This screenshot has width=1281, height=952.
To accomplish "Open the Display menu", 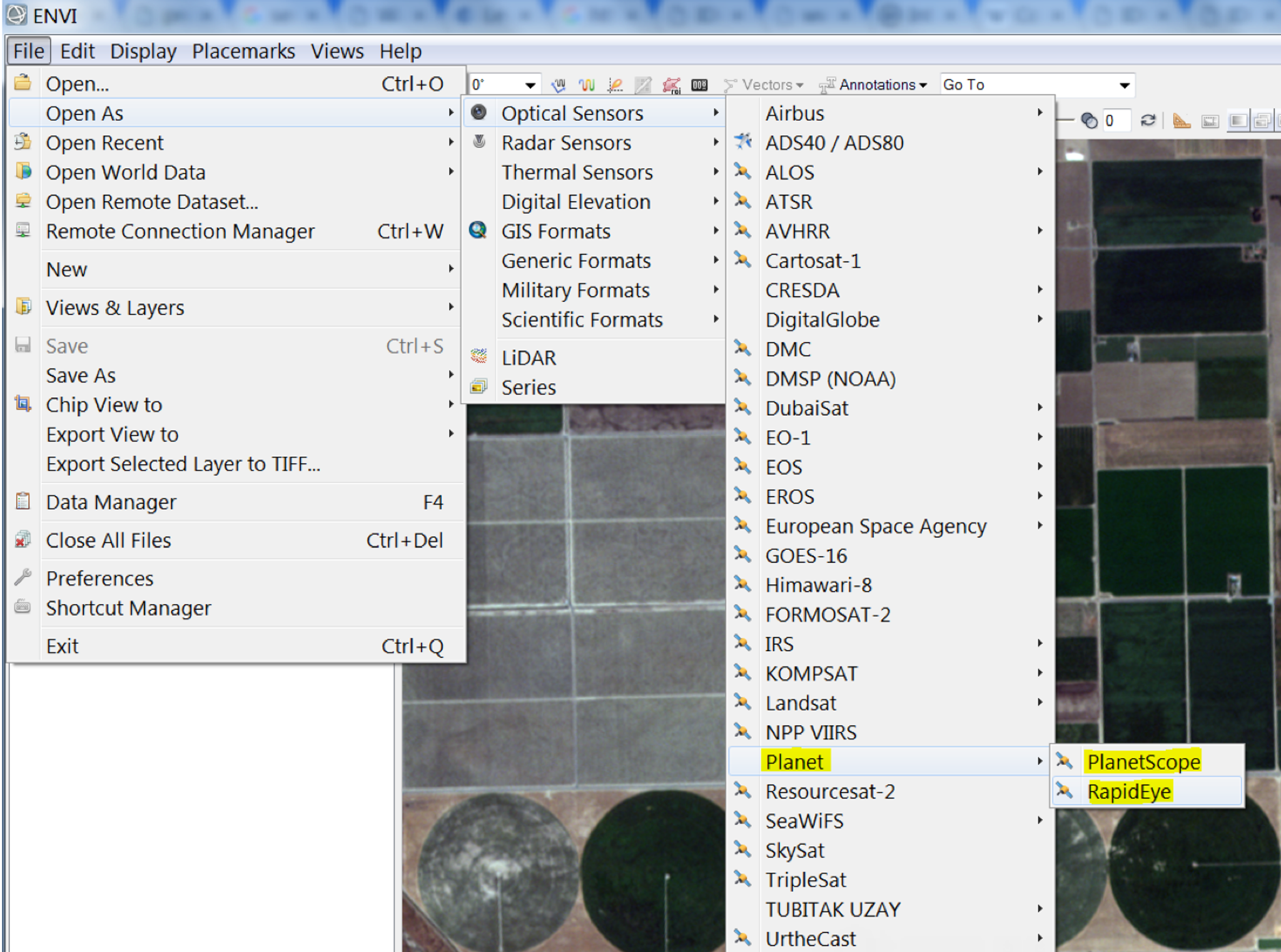I will click(x=143, y=51).
